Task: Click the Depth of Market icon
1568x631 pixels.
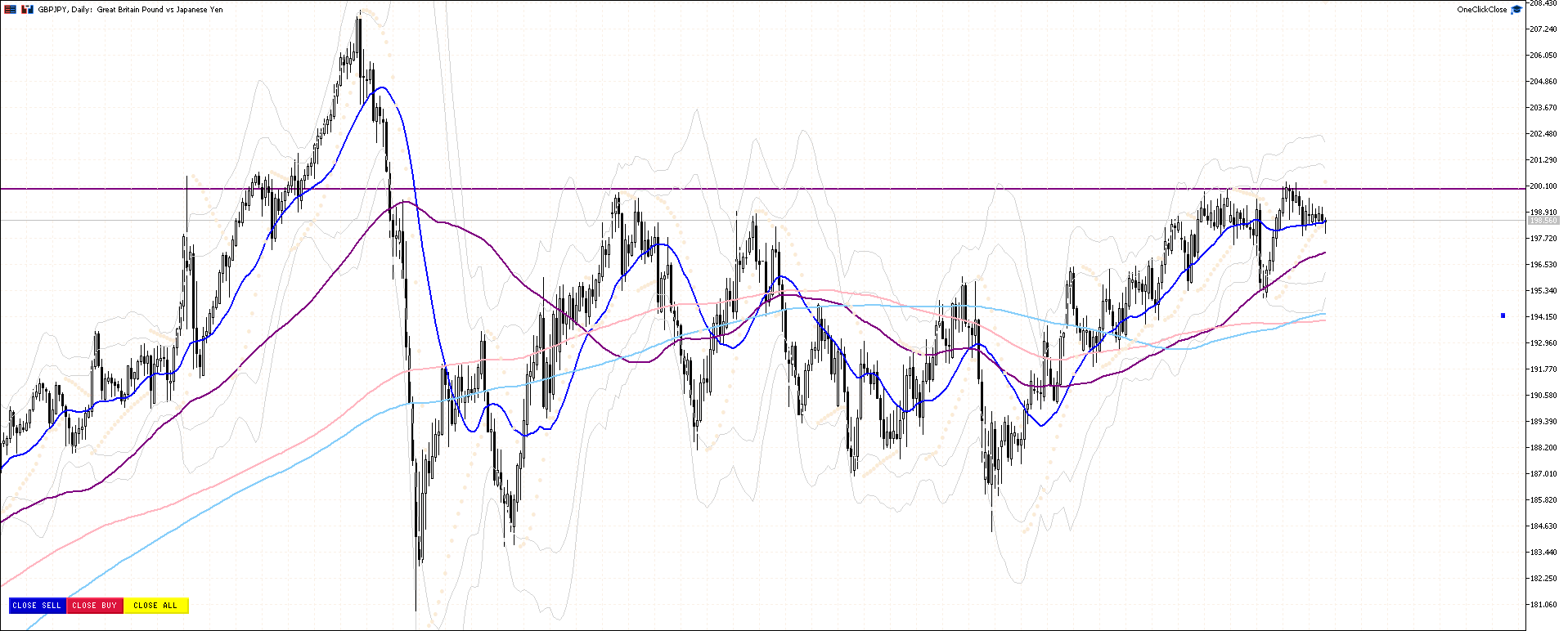Action: click(x=28, y=10)
